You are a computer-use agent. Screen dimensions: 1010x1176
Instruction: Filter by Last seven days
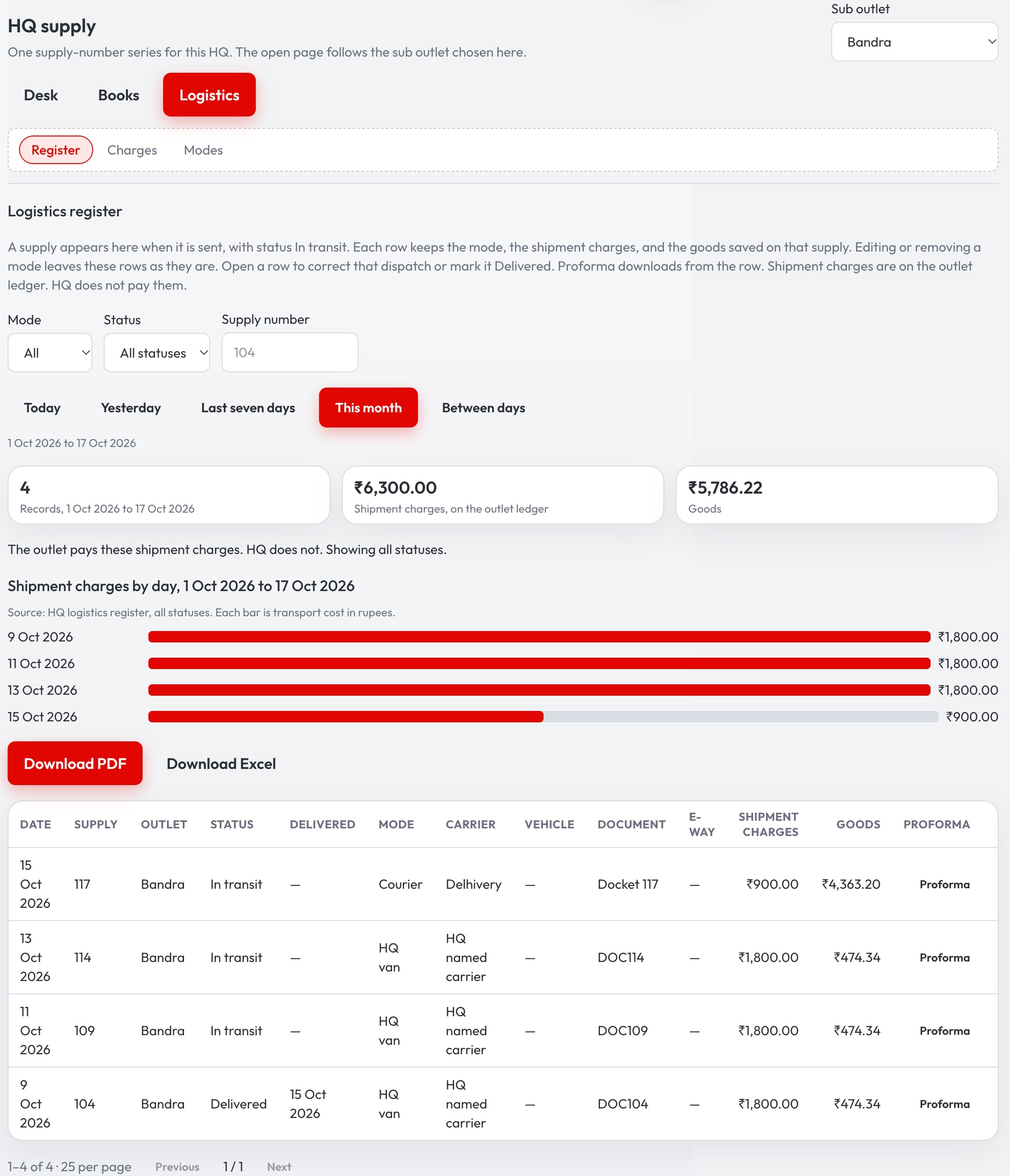coord(248,408)
